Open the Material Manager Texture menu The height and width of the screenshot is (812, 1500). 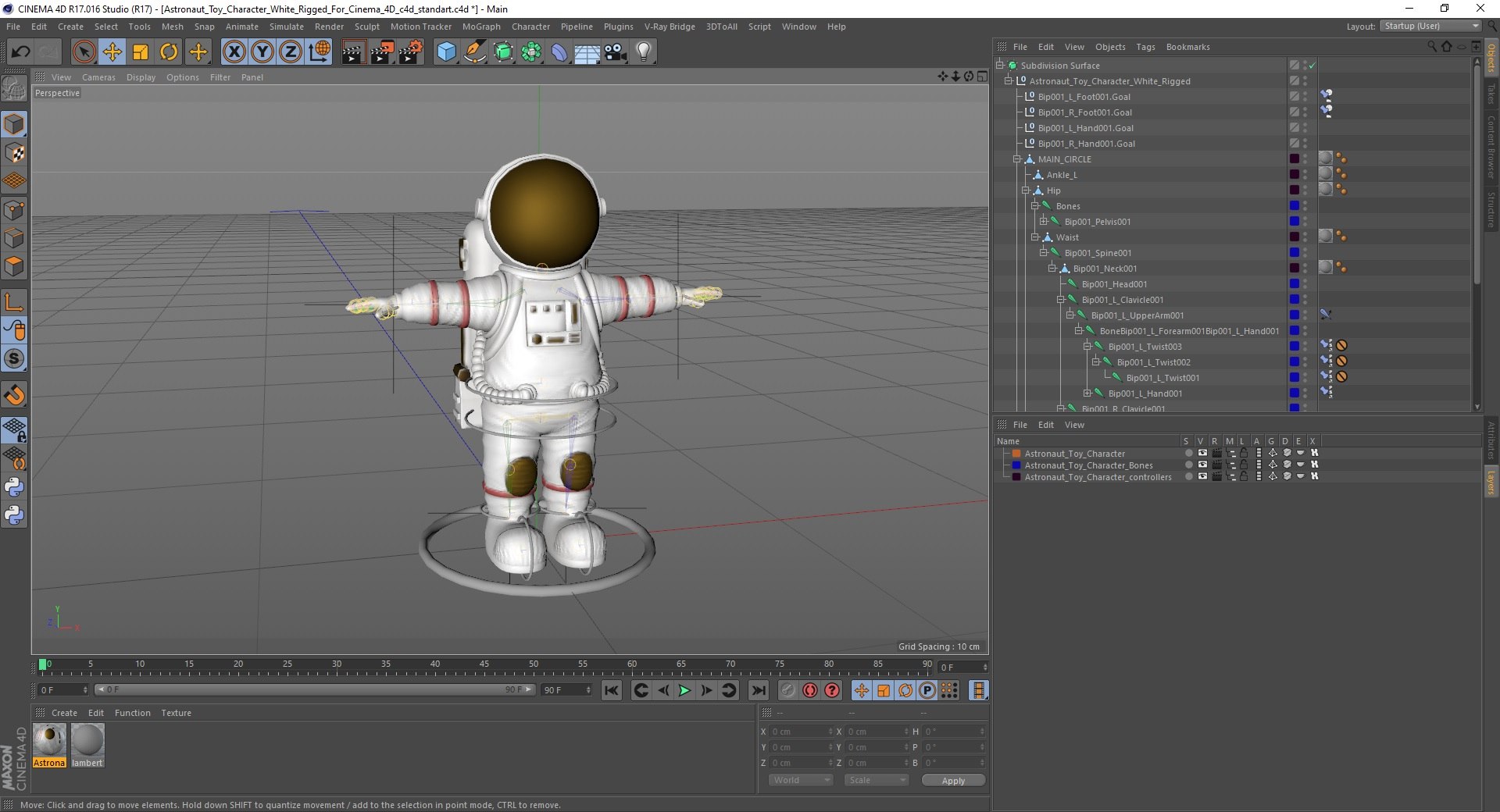tap(176, 713)
